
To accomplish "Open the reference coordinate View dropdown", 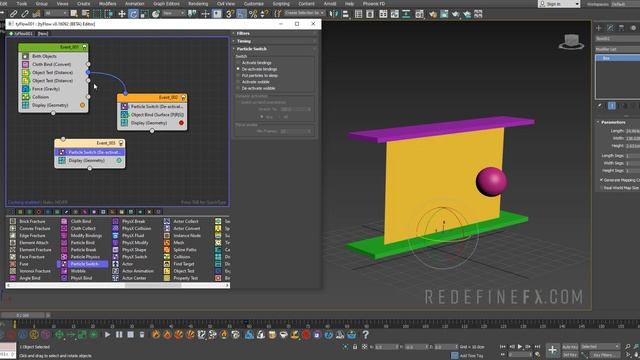I will coord(173,13).
